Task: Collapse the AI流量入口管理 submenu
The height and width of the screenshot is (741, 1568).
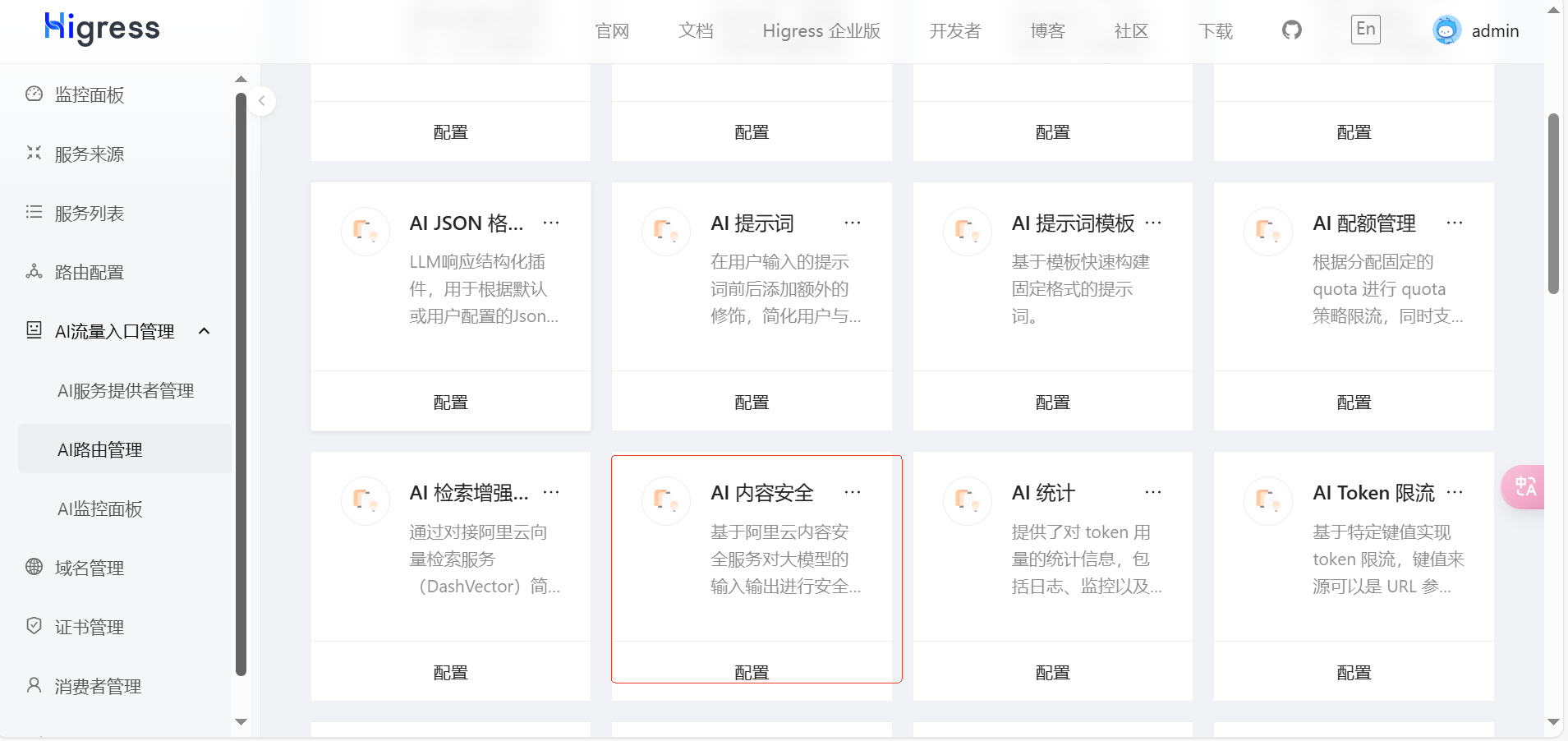Action: (205, 331)
